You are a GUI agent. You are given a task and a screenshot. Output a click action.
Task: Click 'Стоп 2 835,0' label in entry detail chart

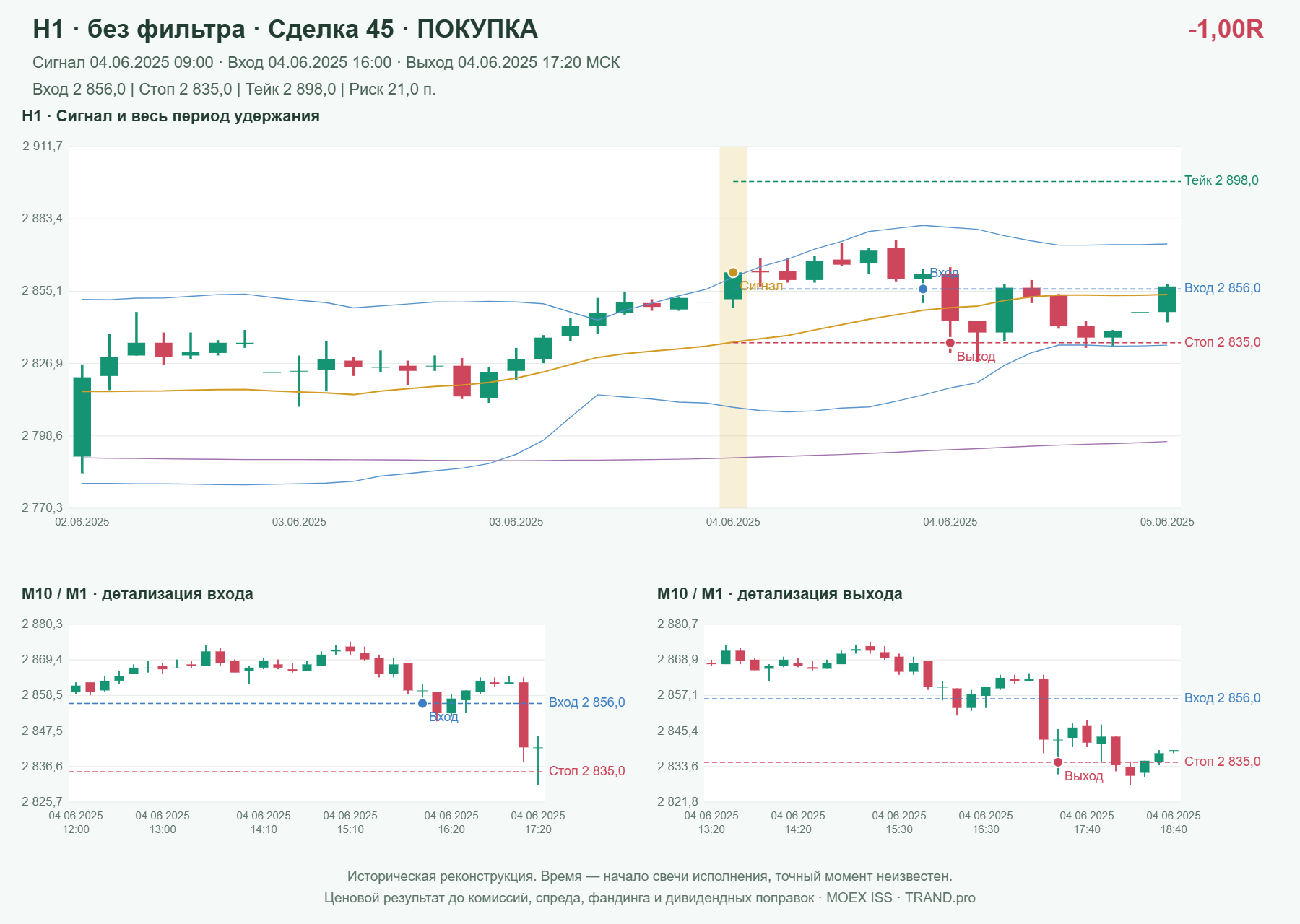pos(586,771)
